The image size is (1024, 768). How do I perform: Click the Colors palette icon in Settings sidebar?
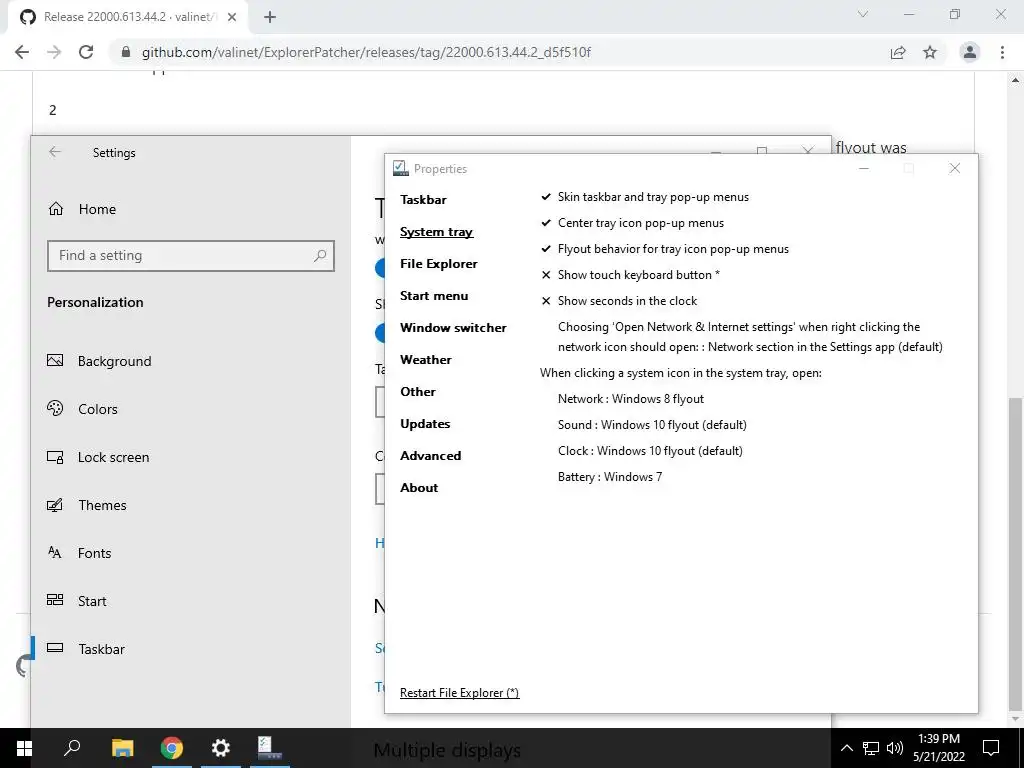pyautogui.click(x=55, y=408)
